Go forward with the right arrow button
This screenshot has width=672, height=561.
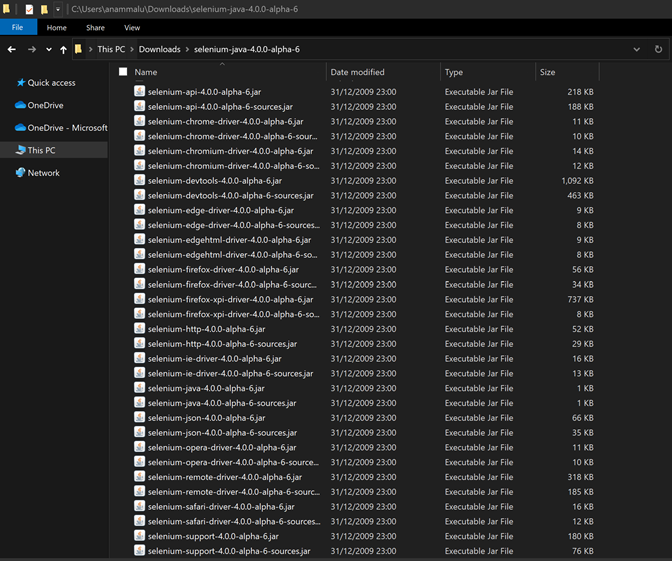coord(32,50)
